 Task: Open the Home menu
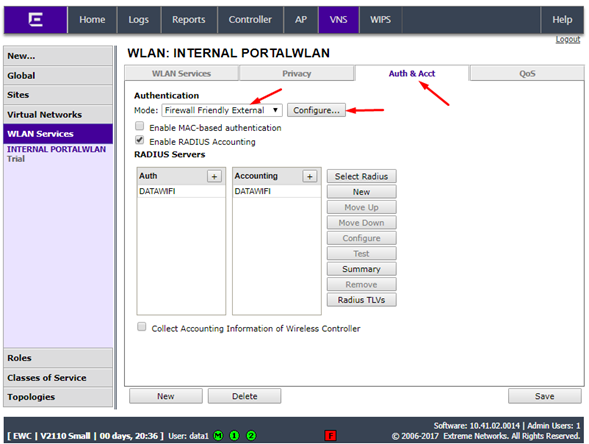point(92,20)
